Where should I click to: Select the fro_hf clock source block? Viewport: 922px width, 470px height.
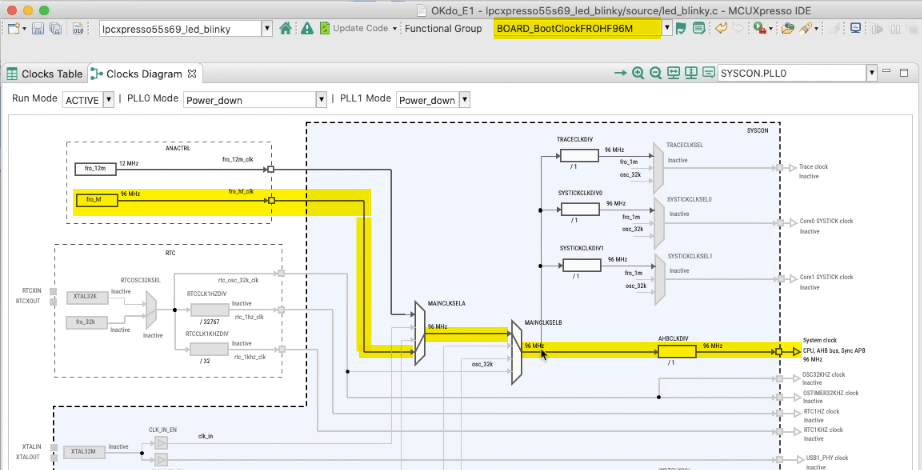[x=96, y=200]
